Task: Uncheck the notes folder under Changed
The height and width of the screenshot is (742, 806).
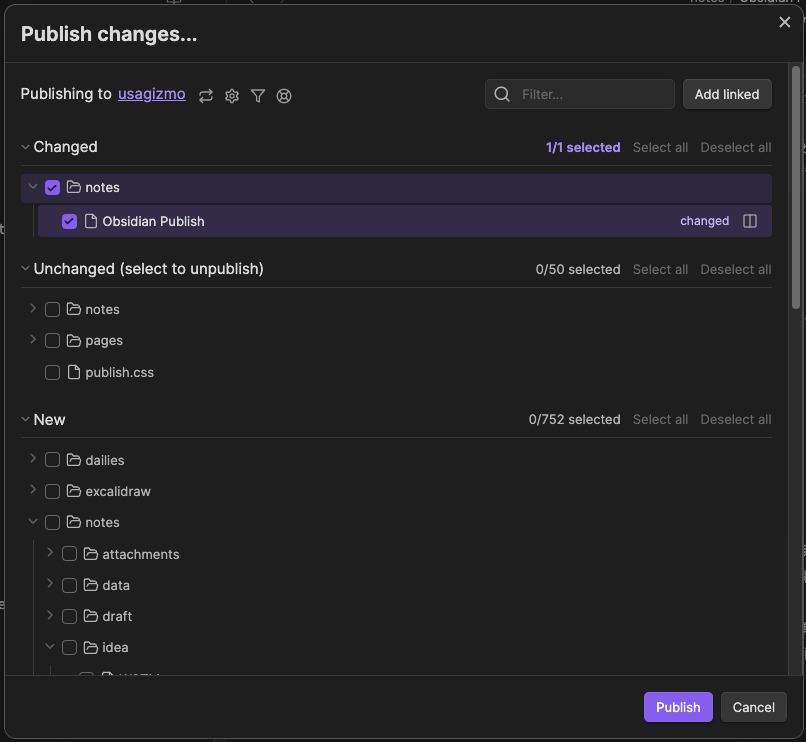Action: (x=52, y=187)
